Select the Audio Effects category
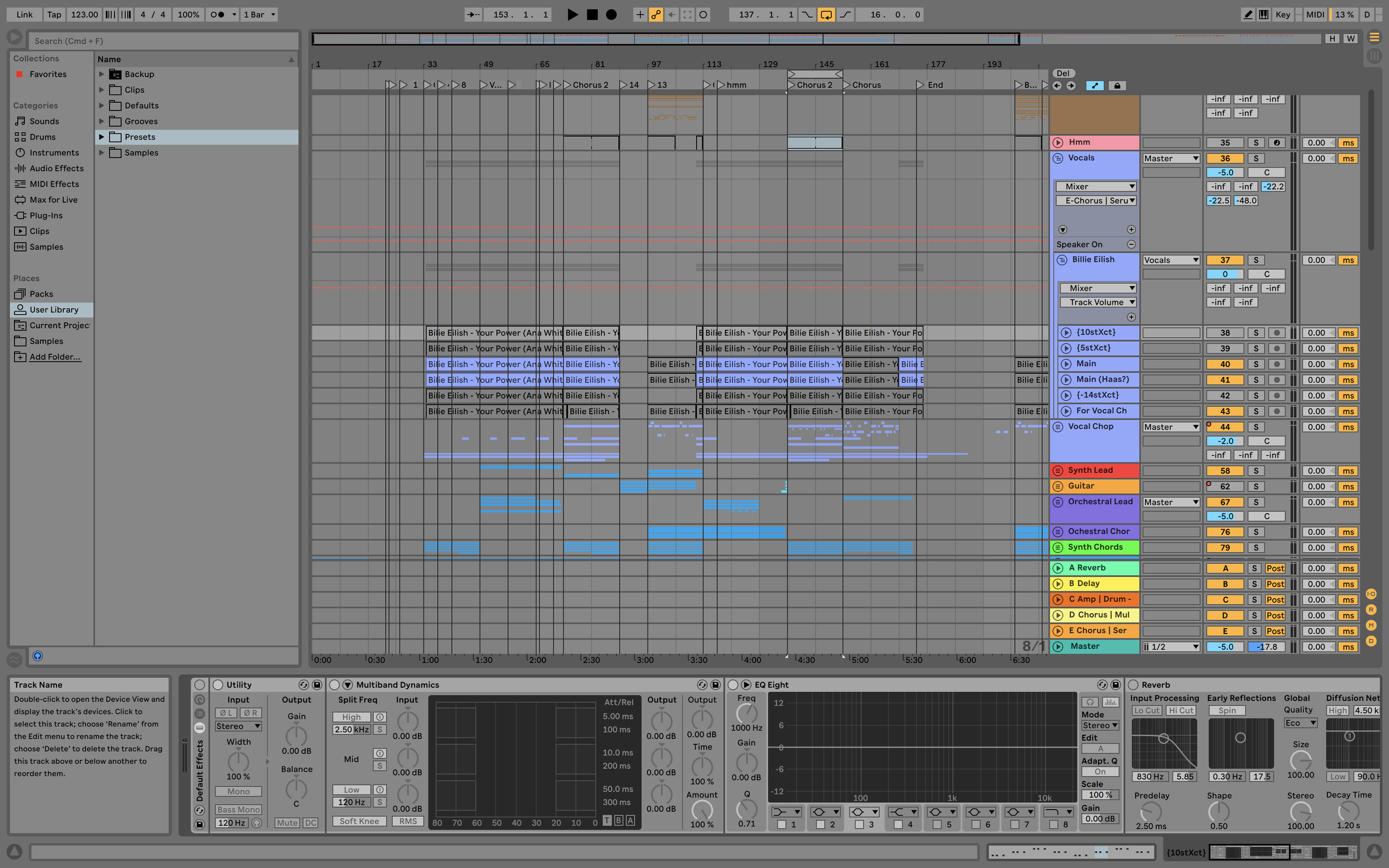Image resolution: width=1389 pixels, height=868 pixels. [56, 168]
